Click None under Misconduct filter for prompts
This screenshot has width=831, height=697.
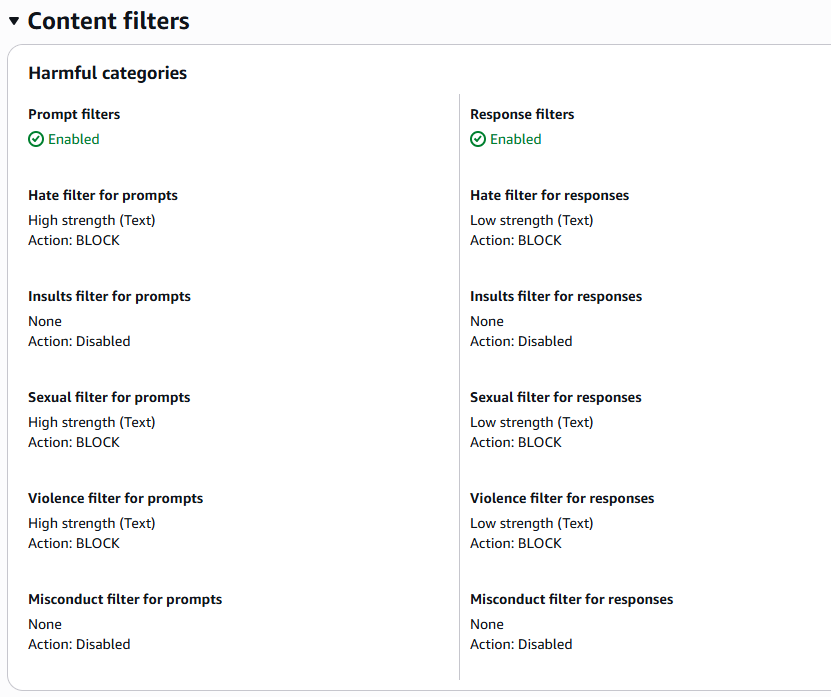[x=44, y=624]
